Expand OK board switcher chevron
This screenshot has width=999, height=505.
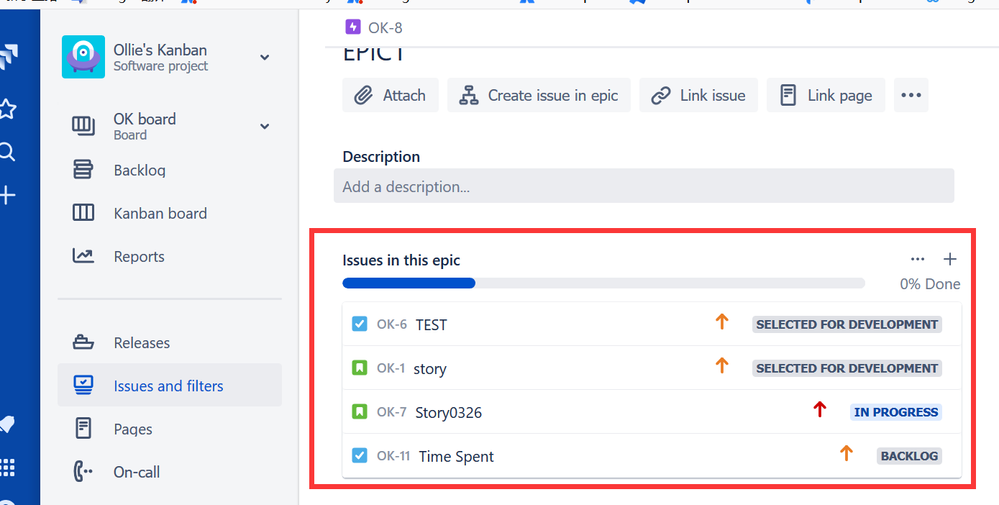[264, 126]
